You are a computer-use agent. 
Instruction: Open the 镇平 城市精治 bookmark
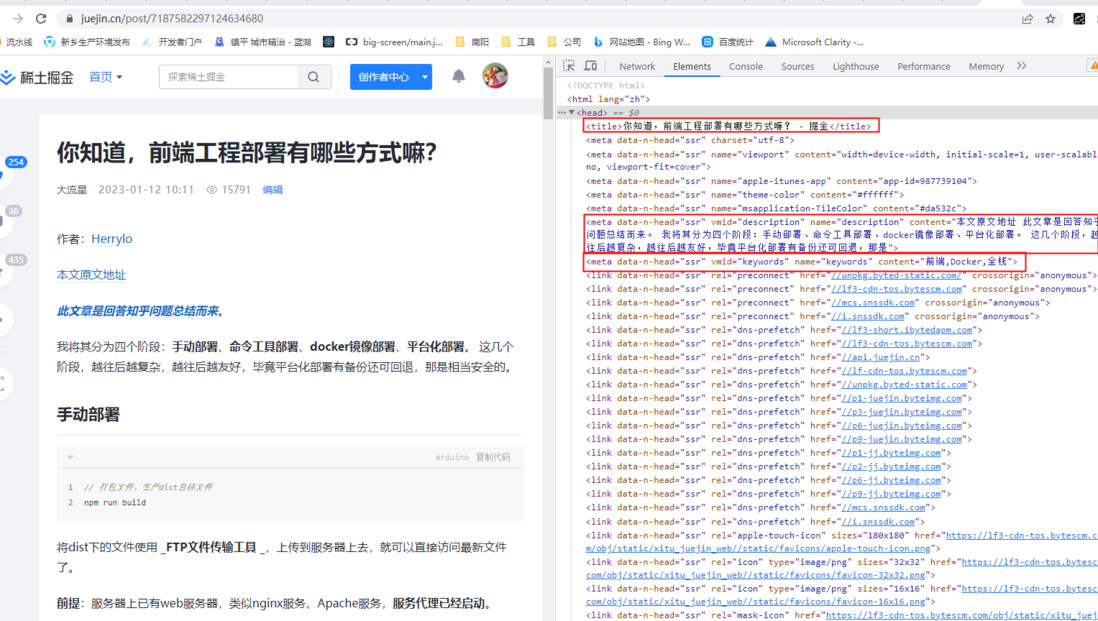(x=263, y=42)
